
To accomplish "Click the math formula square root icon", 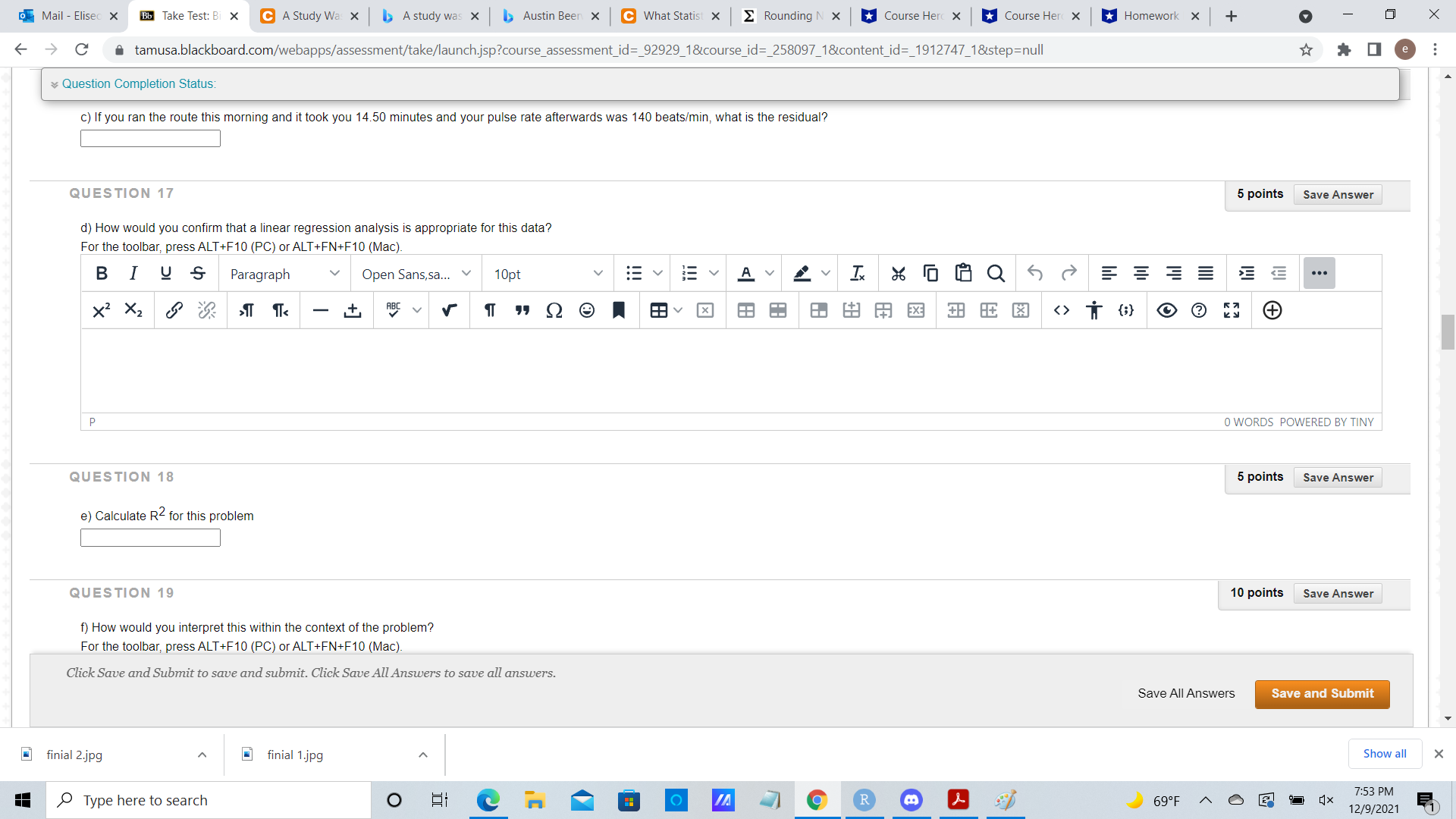I will click(449, 310).
